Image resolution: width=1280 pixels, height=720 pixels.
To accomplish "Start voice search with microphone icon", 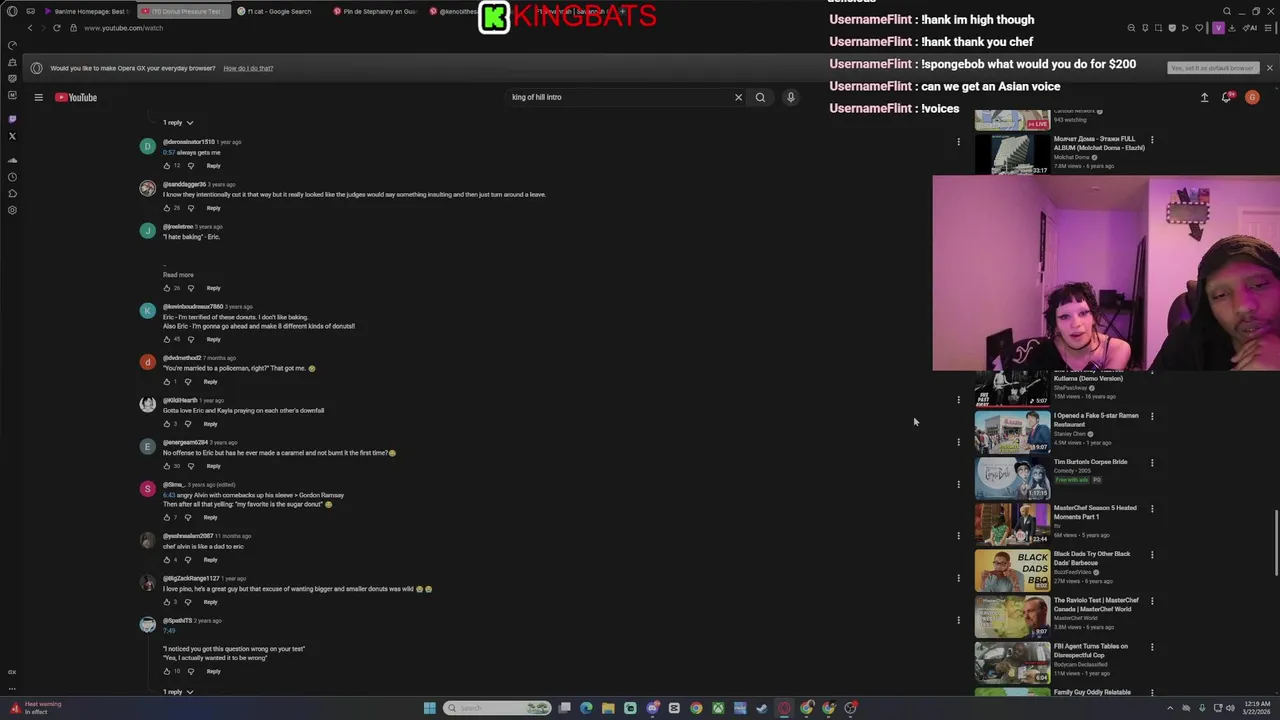I will [790, 97].
